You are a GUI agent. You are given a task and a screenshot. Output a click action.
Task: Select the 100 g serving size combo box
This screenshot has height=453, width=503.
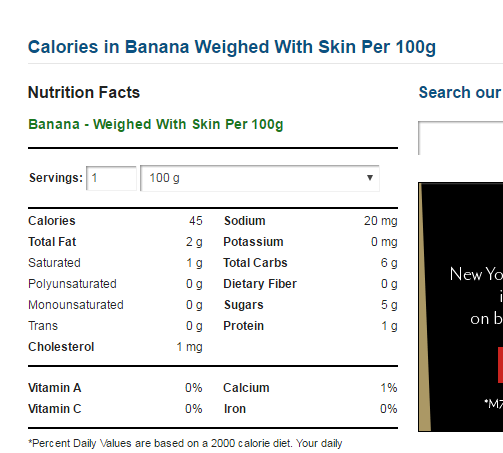(x=260, y=178)
